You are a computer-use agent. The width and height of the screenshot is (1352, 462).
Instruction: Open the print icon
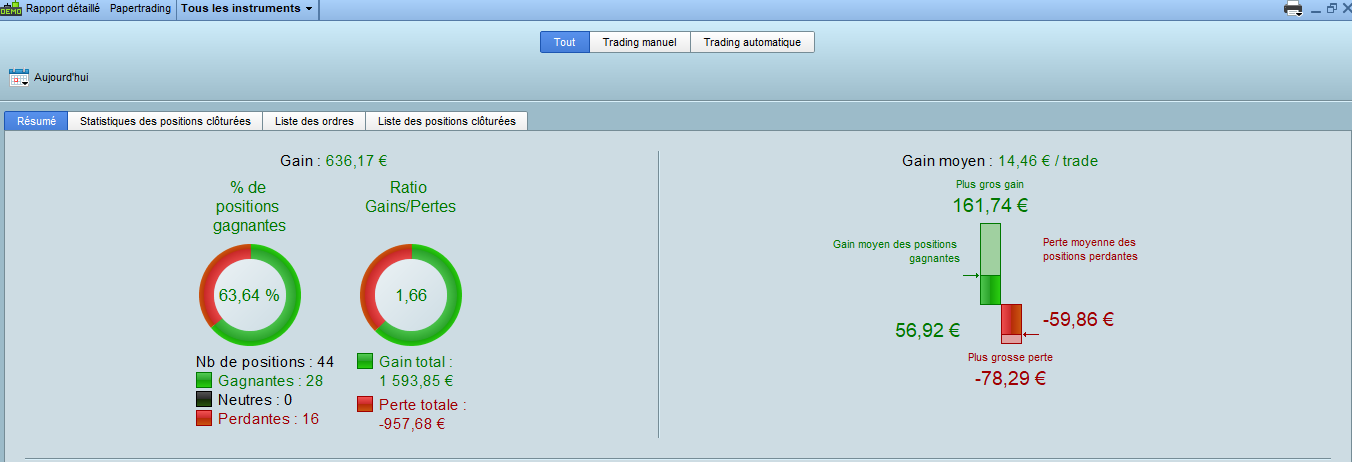point(1293,8)
